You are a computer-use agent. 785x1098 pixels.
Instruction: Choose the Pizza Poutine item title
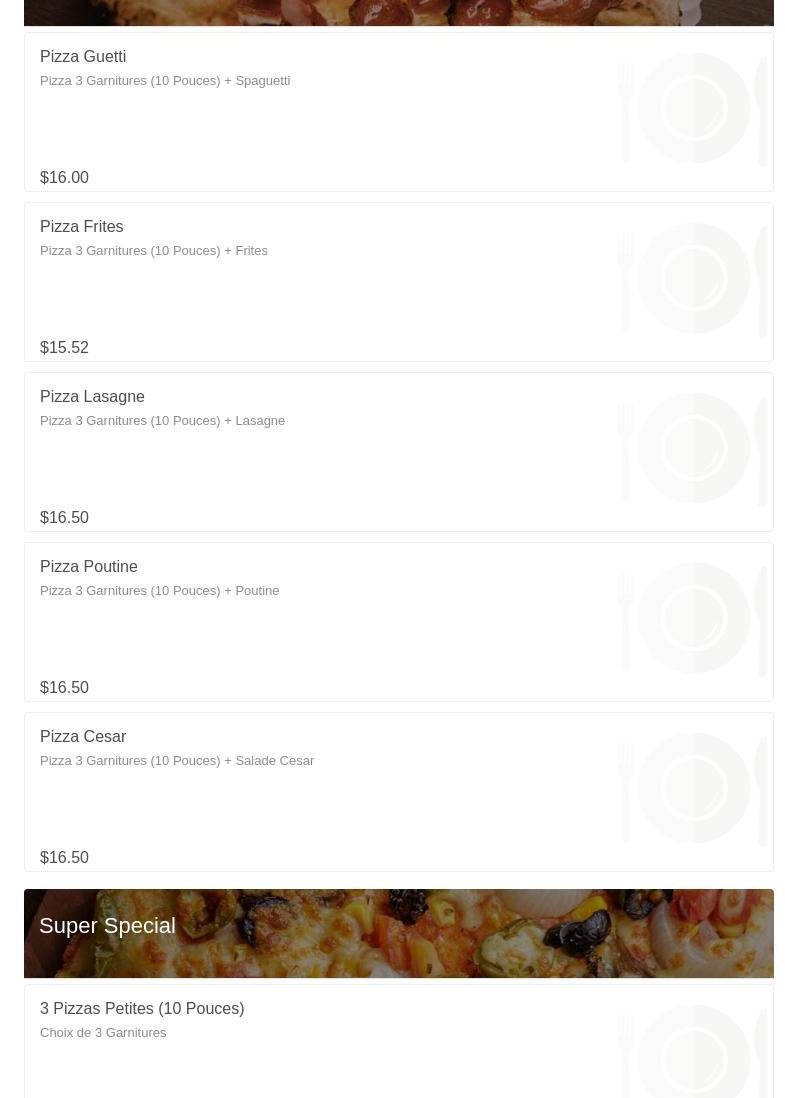(x=89, y=567)
